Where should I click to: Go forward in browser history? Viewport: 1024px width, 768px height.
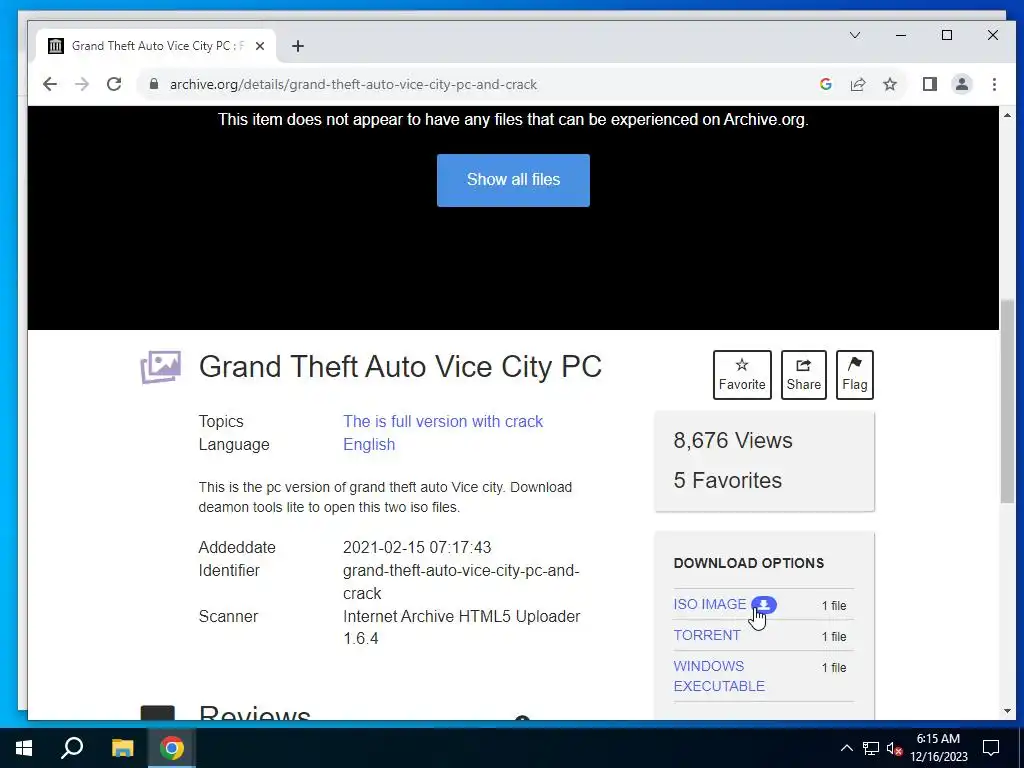(x=82, y=84)
